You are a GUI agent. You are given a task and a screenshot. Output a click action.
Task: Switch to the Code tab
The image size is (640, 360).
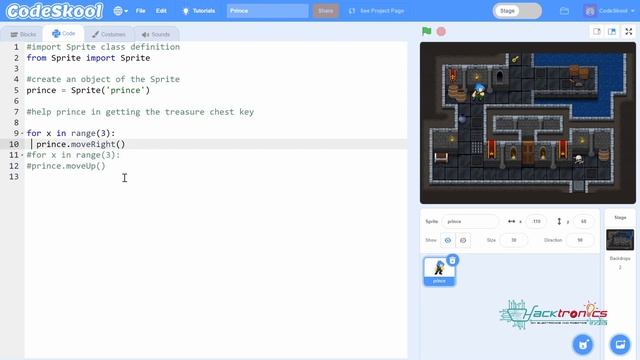point(64,33)
